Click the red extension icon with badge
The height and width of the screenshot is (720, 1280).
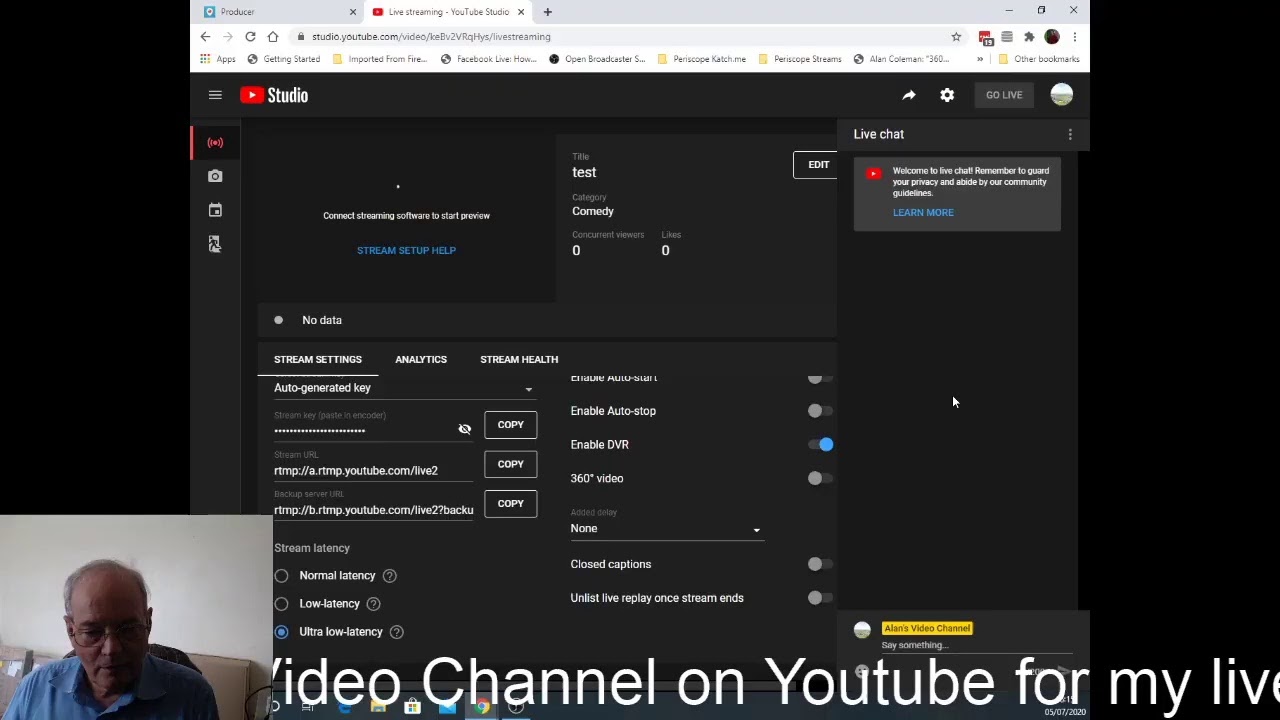986,37
